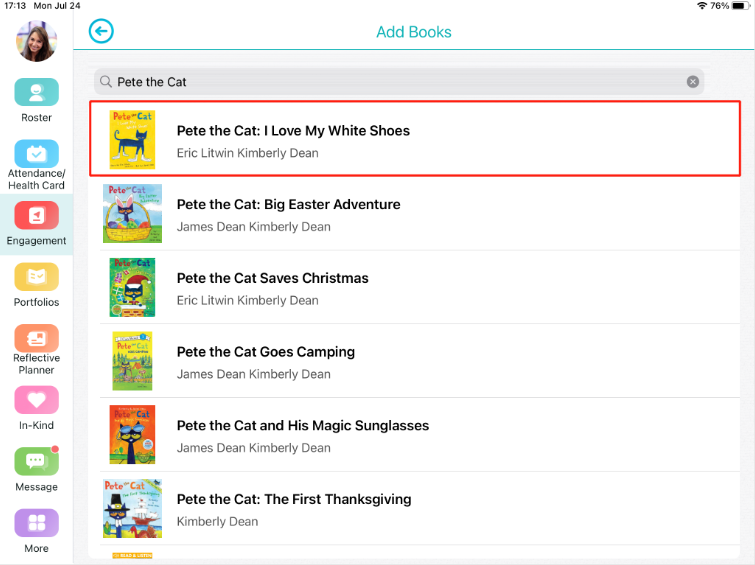
Task: Open the Roster section icon
Action: pos(37,92)
